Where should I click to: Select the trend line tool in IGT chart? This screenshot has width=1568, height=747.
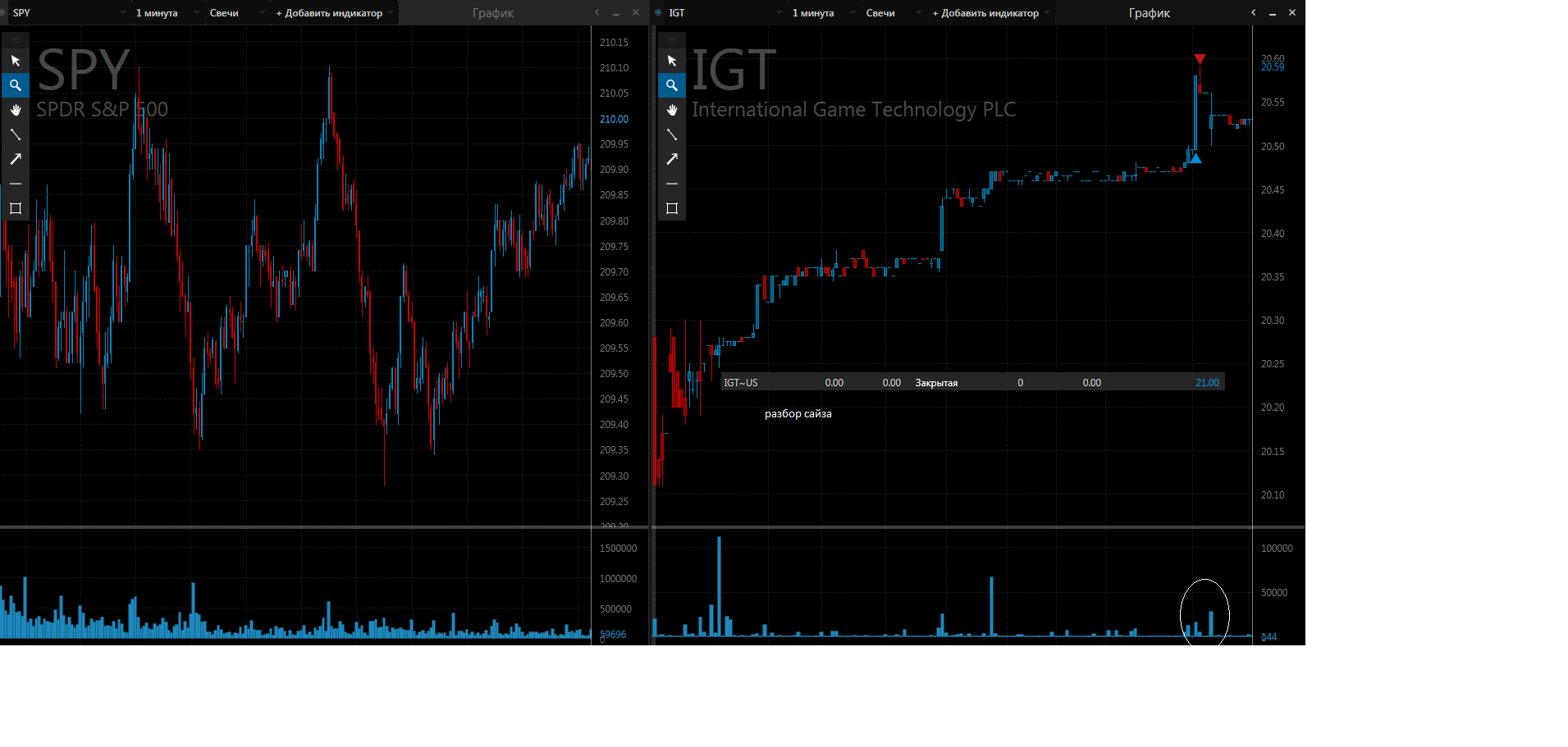point(672,134)
